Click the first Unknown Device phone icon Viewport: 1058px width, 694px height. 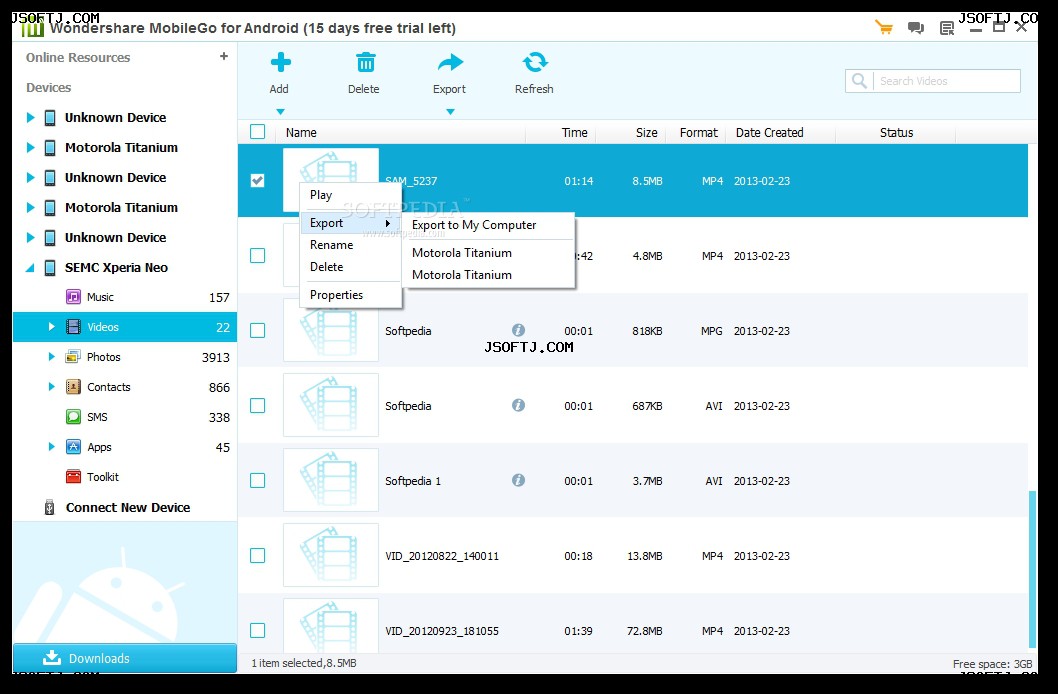pos(50,118)
